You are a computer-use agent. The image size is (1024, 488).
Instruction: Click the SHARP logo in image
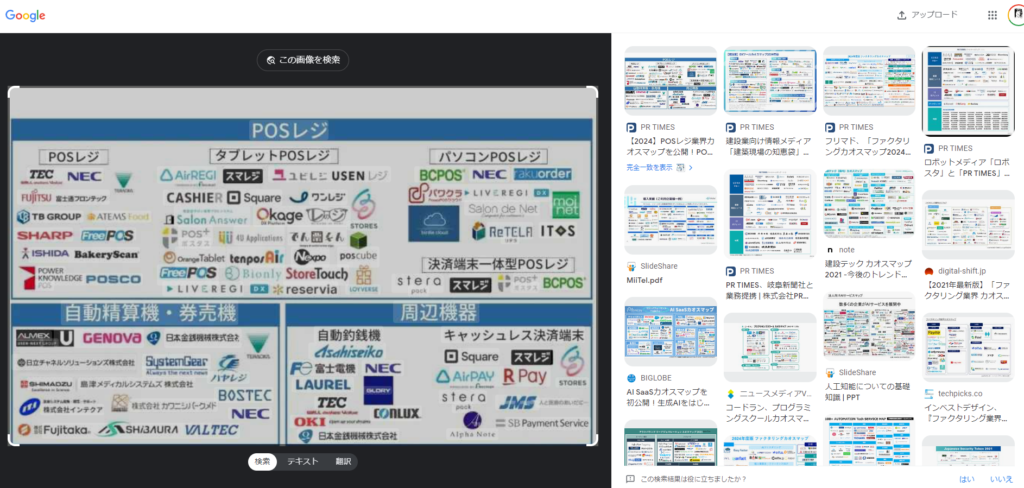coord(45,235)
